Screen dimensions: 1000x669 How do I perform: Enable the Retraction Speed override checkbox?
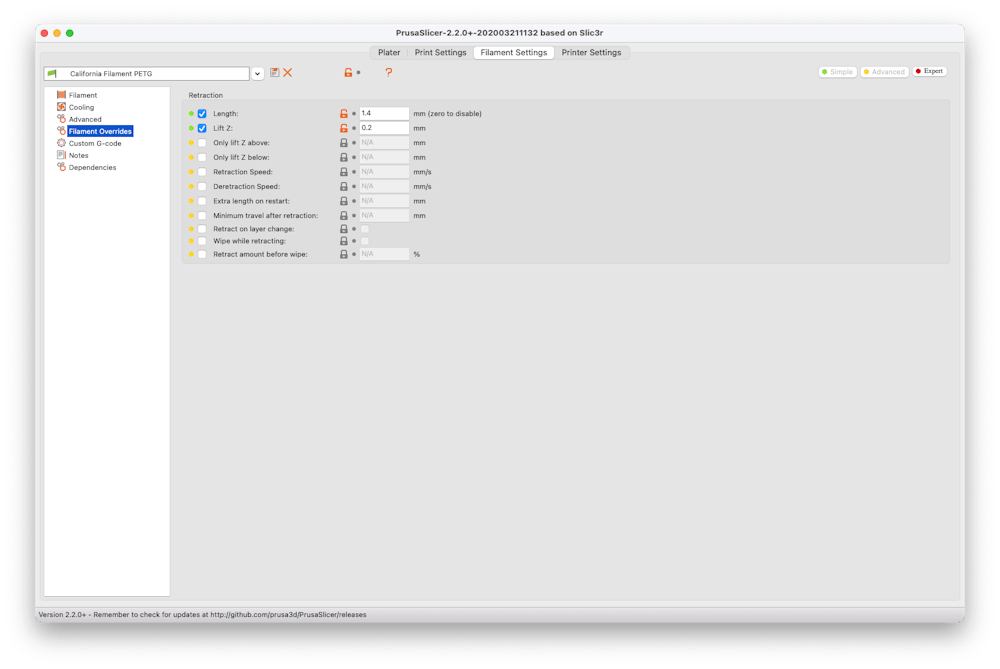(x=202, y=172)
